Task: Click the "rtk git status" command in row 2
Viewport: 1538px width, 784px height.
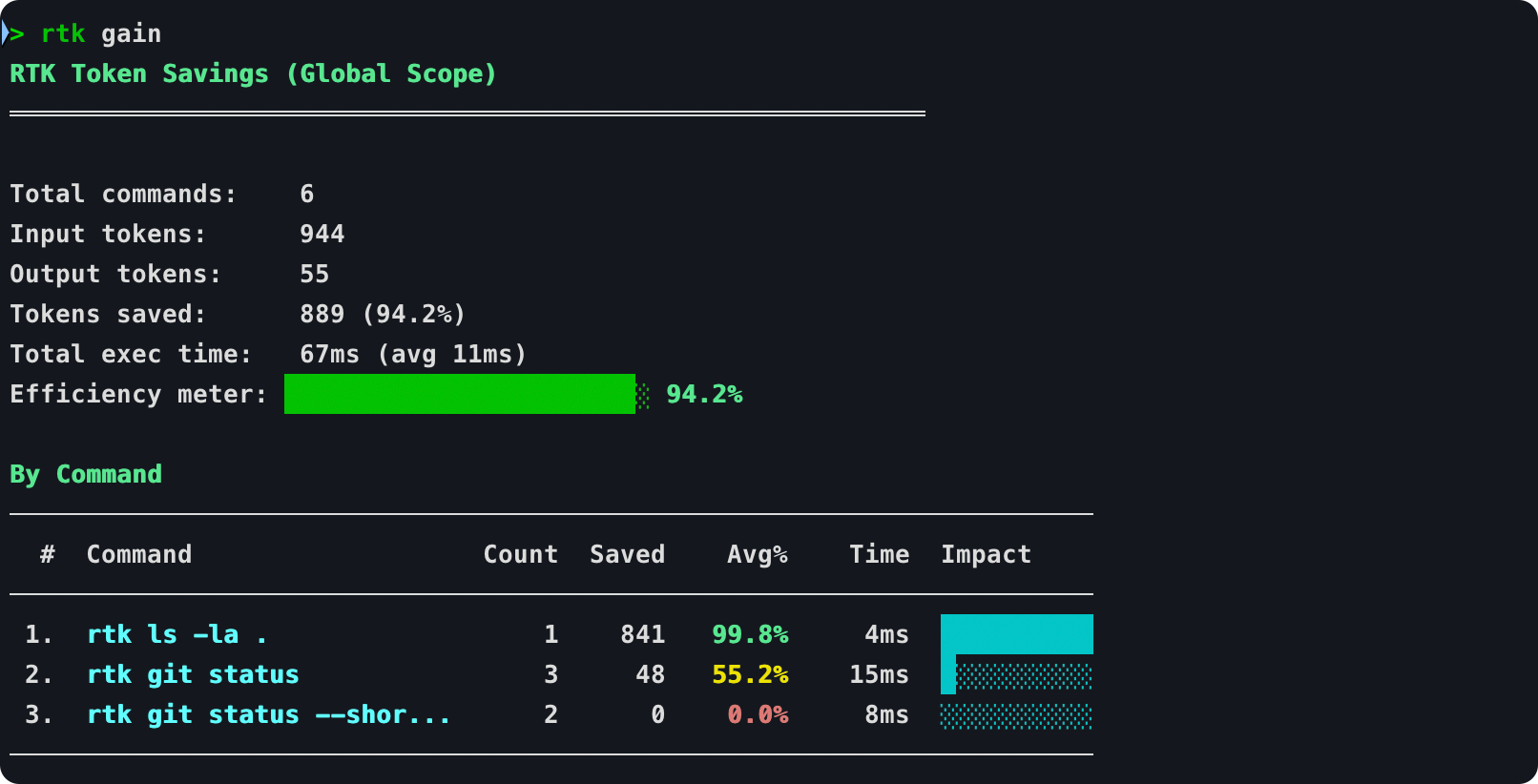Action: coord(193,674)
